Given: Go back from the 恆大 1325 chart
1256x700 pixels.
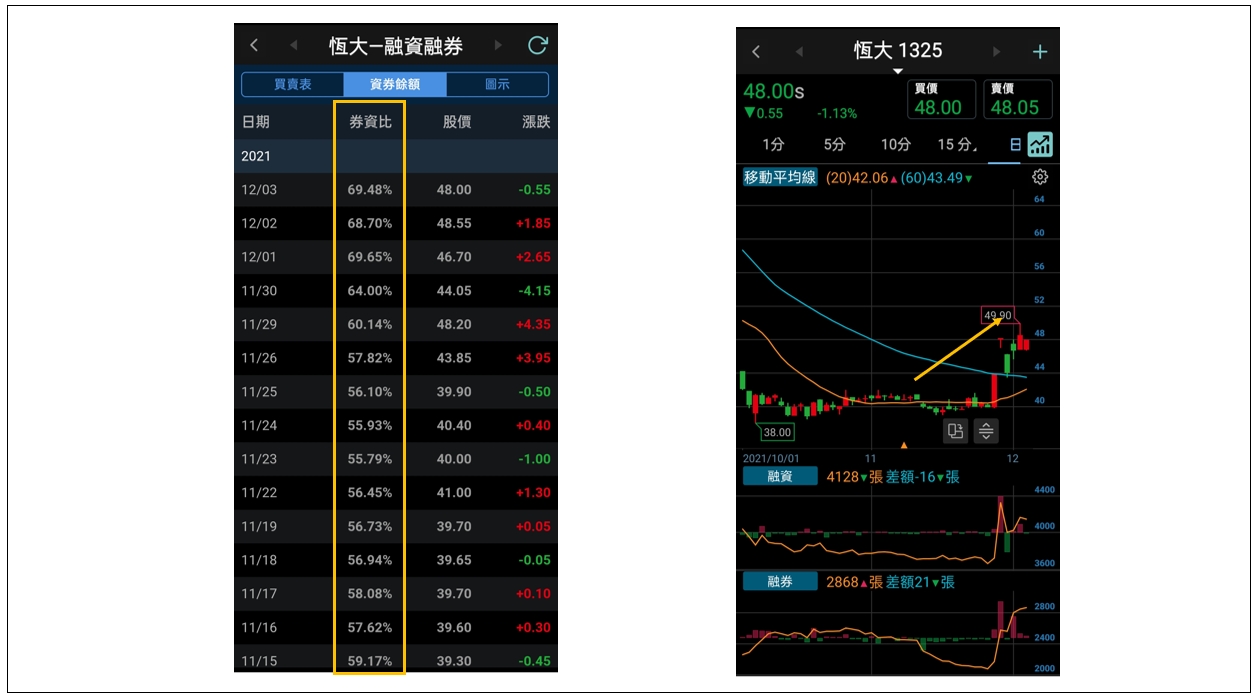Looking at the screenshot, I should click(756, 52).
